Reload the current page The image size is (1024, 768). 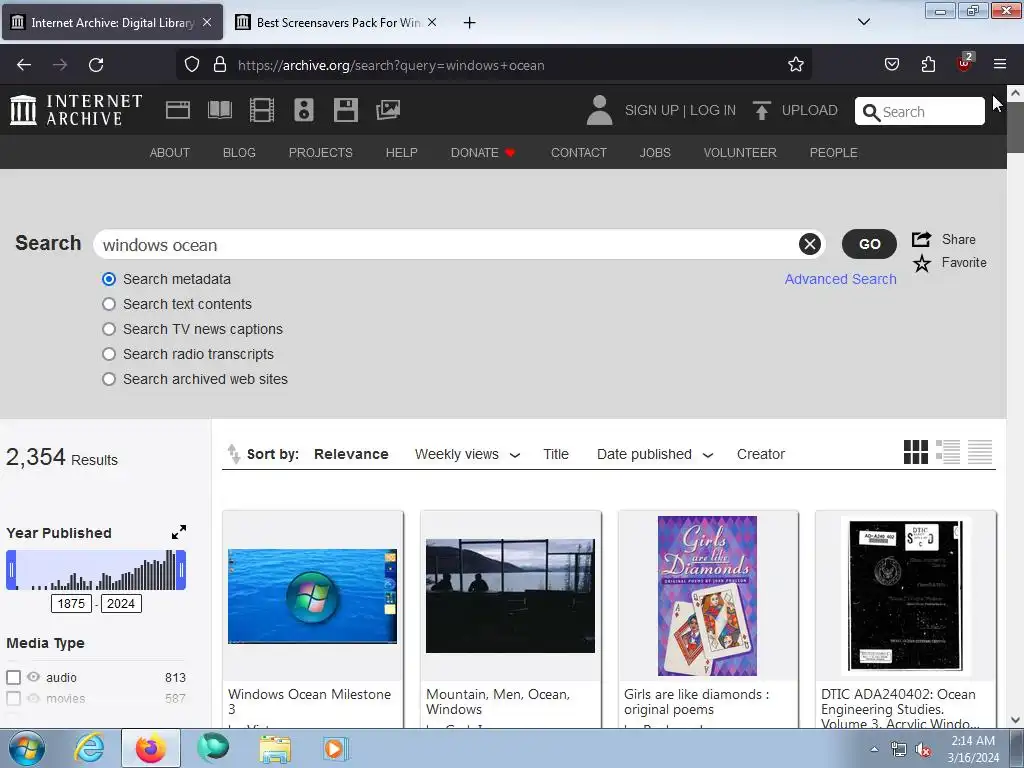pos(96,65)
